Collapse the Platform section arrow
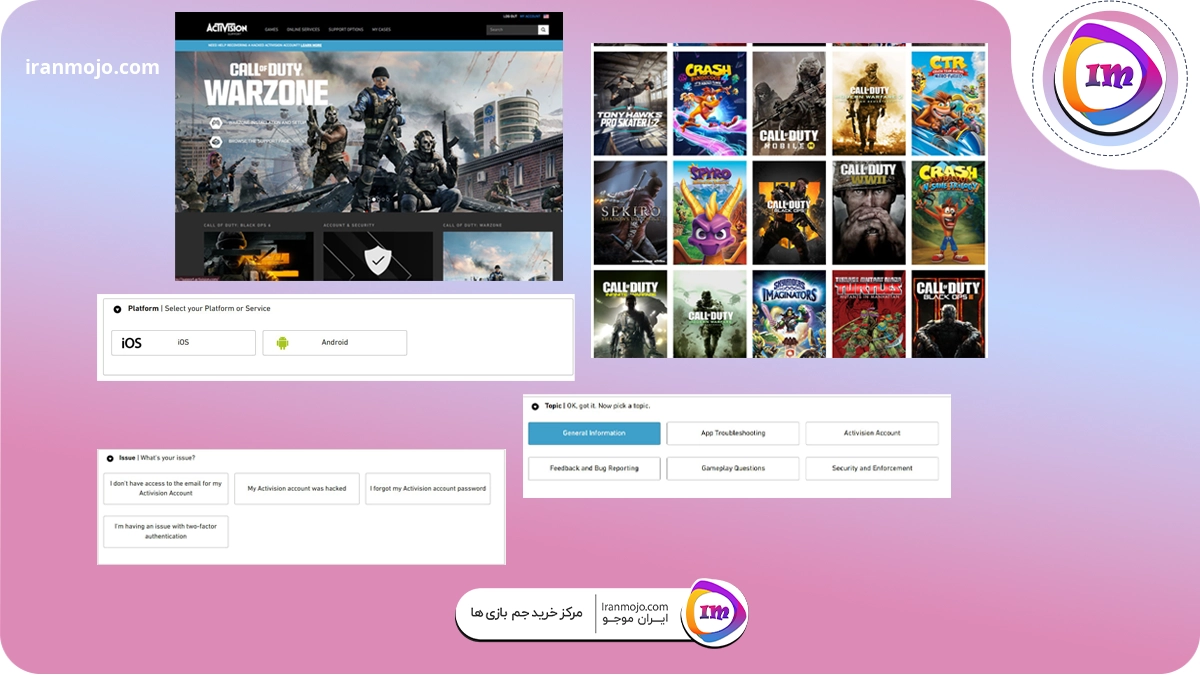This screenshot has width=1200, height=675. coord(118,309)
